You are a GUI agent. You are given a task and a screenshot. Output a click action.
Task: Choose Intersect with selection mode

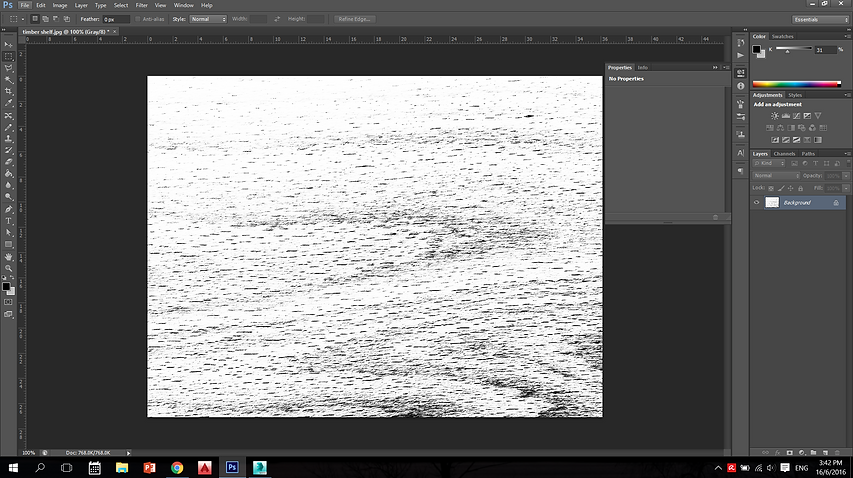tap(66, 19)
